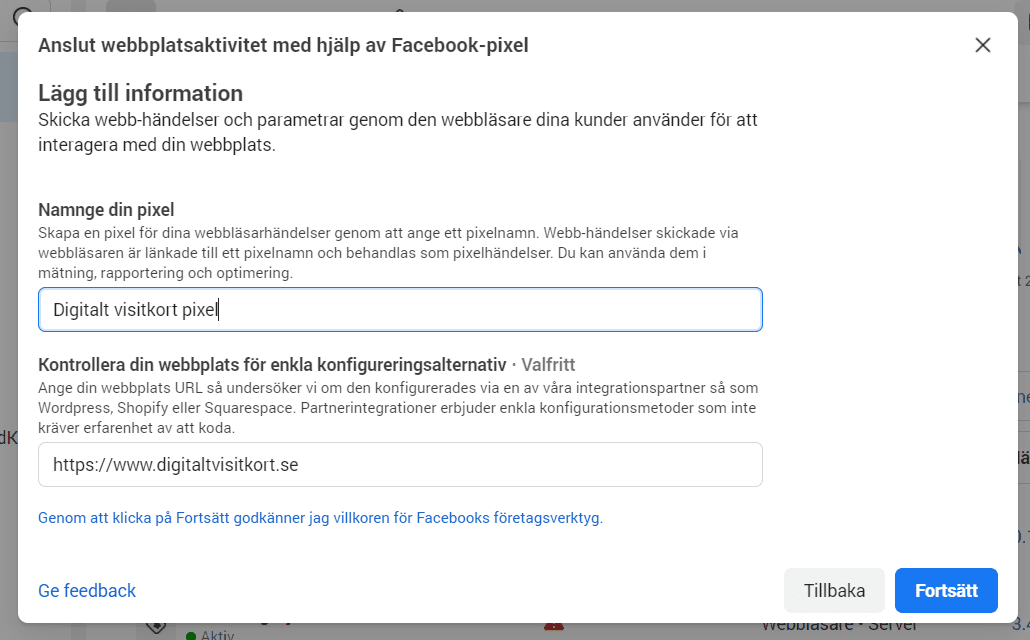This screenshot has width=1030, height=640.
Task: Click the 'Namnge din pixel' label
Action: [106, 210]
